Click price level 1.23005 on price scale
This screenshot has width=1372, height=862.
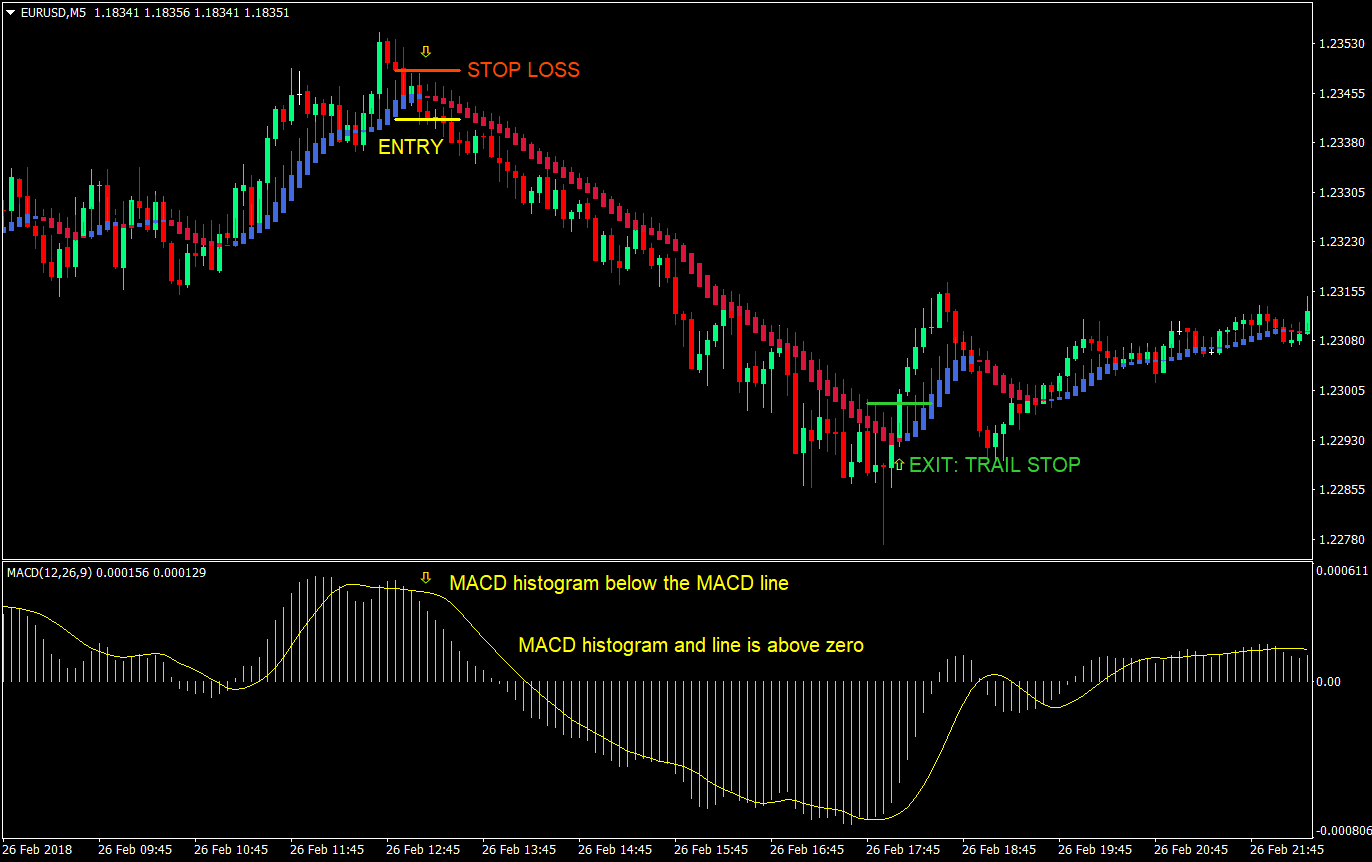[1341, 391]
